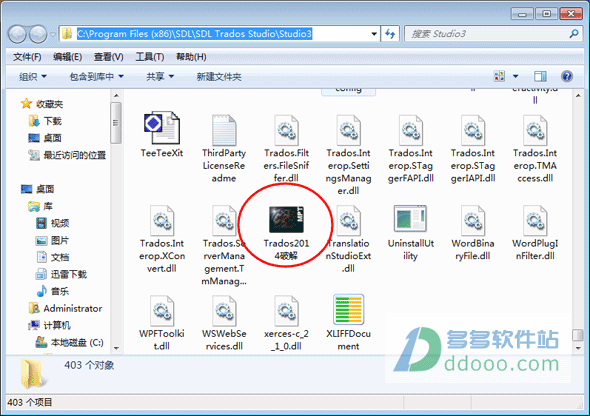This screenshot has height=416, width=590.
Task: Click the change view icon
Action: (x=499, y=76)
